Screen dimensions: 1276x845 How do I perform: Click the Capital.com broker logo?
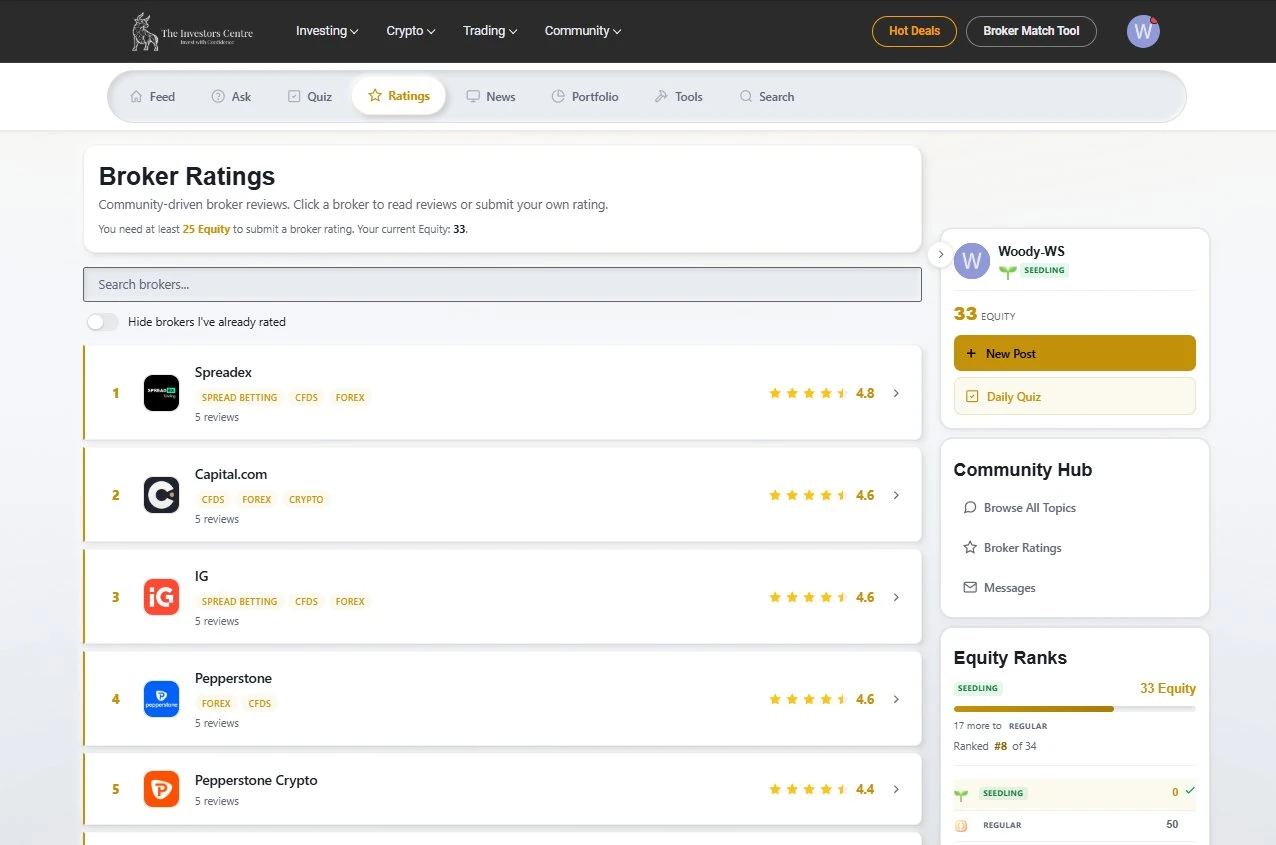tap(161, 495)
